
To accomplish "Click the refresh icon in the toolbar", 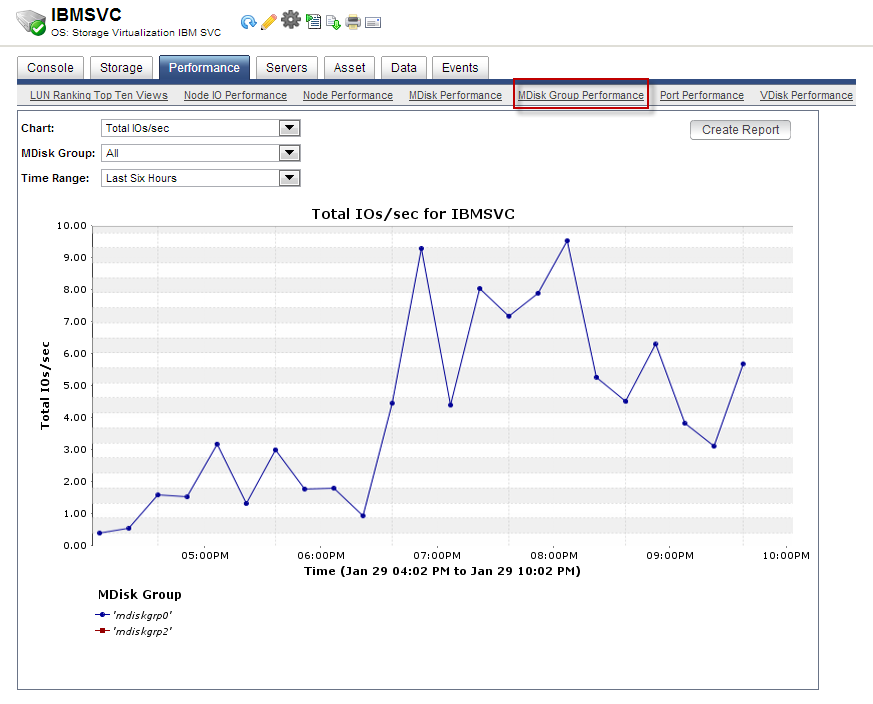I will pos(246,21).
